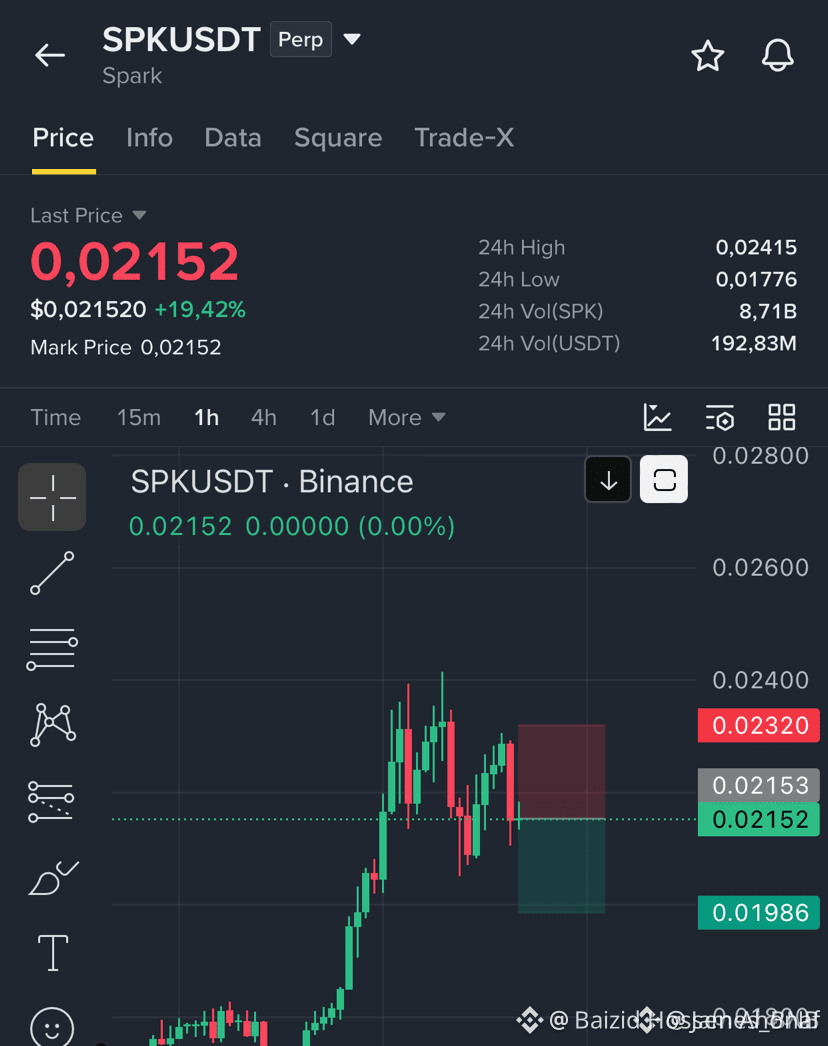Select the 1d chart interval
The width and height of the screenshot is (828, 1046).
(322, 418)
